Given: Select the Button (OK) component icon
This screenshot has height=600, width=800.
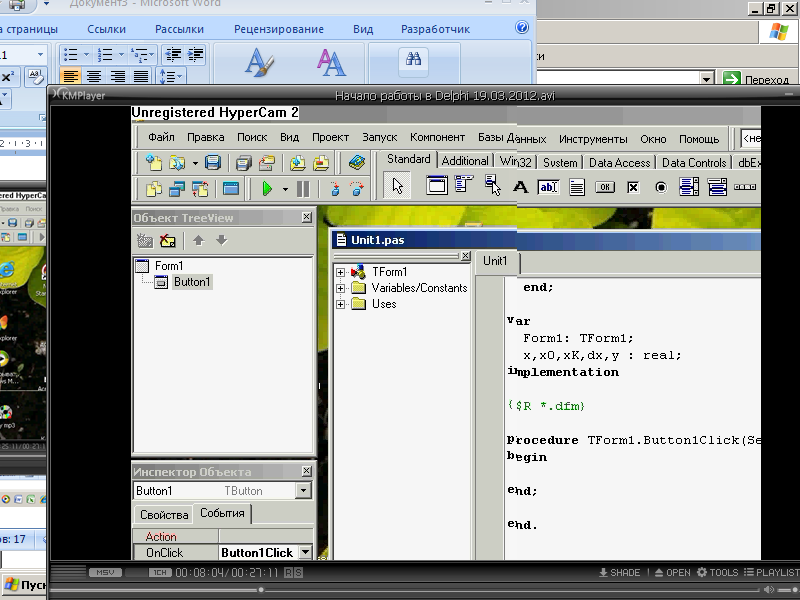Looking at the screenshot, I should (605, 187).
